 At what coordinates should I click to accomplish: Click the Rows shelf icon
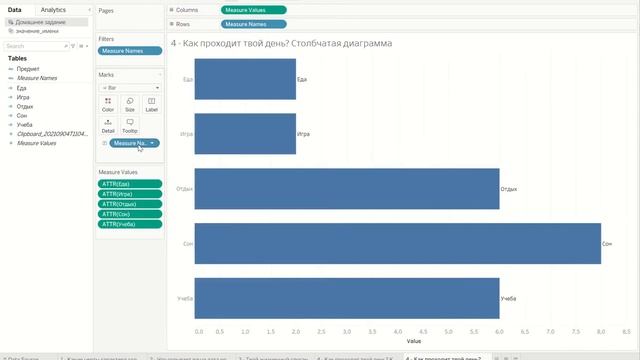pos(171,24)
